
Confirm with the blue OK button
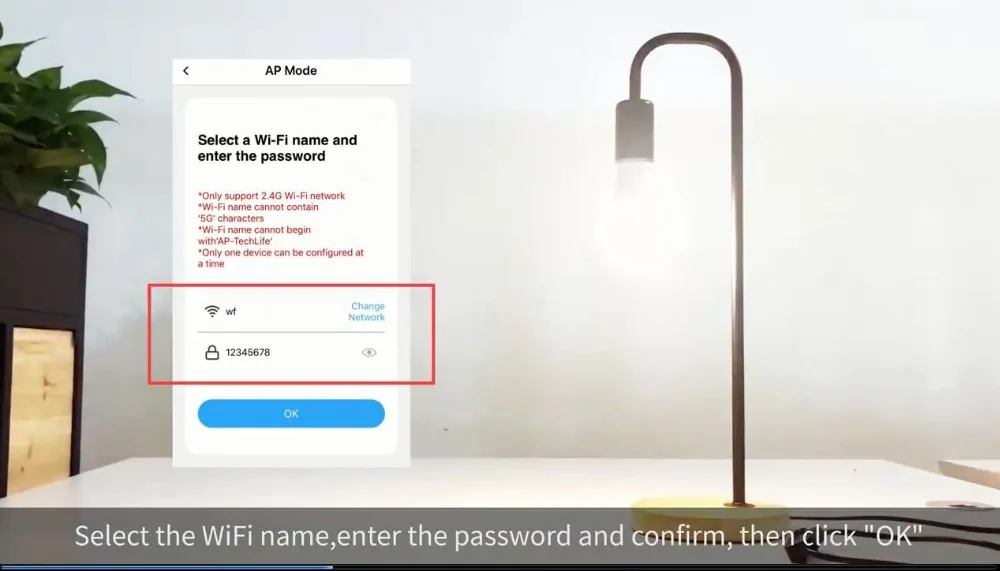291,413
